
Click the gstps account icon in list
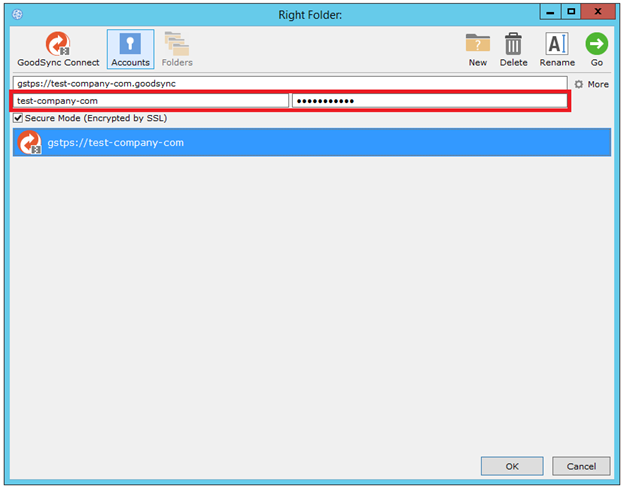coord(30,143)
